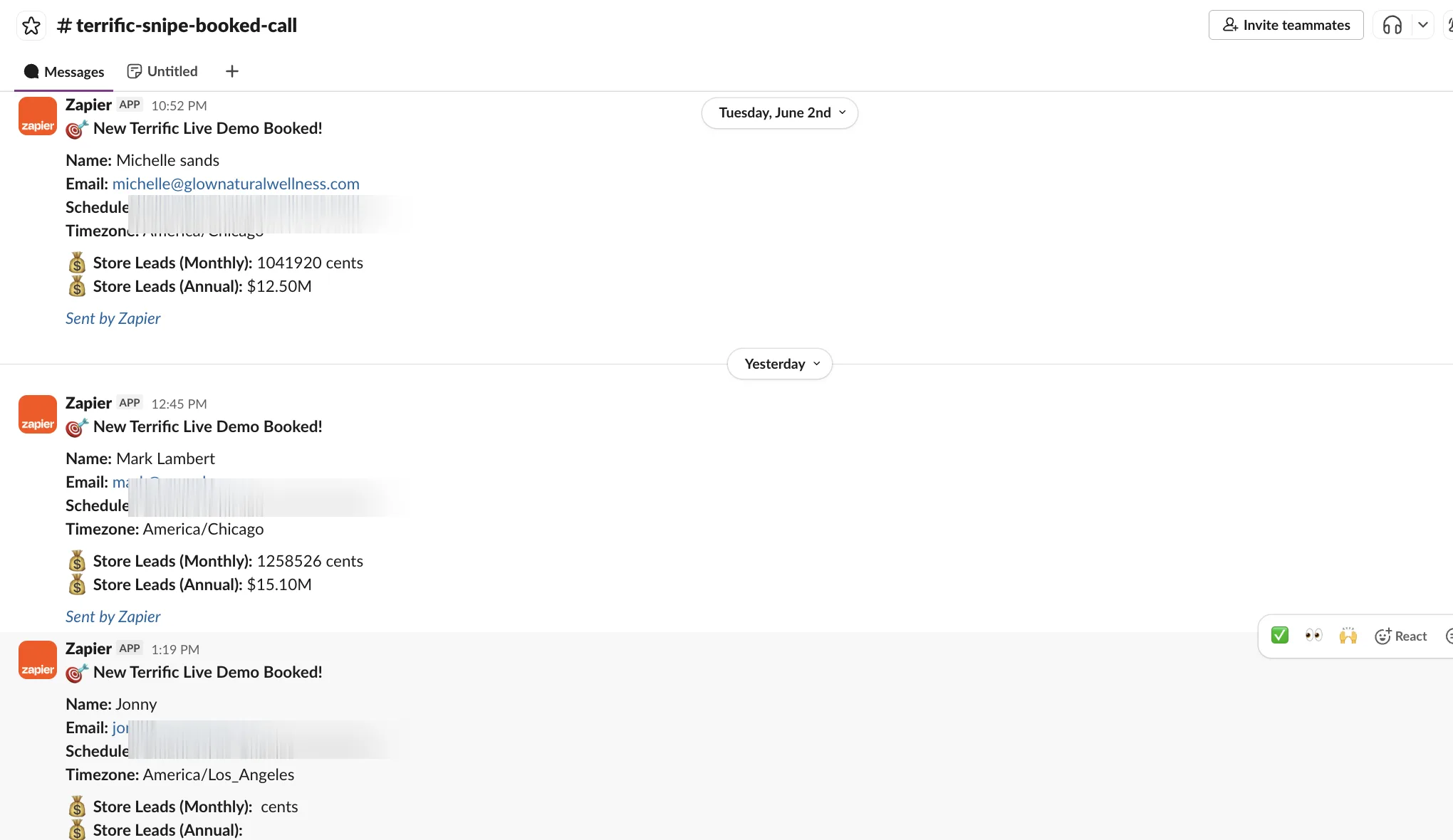Click Zapier avatar on 1:19 PM message

pyautogui.click(x=37, y=660)
